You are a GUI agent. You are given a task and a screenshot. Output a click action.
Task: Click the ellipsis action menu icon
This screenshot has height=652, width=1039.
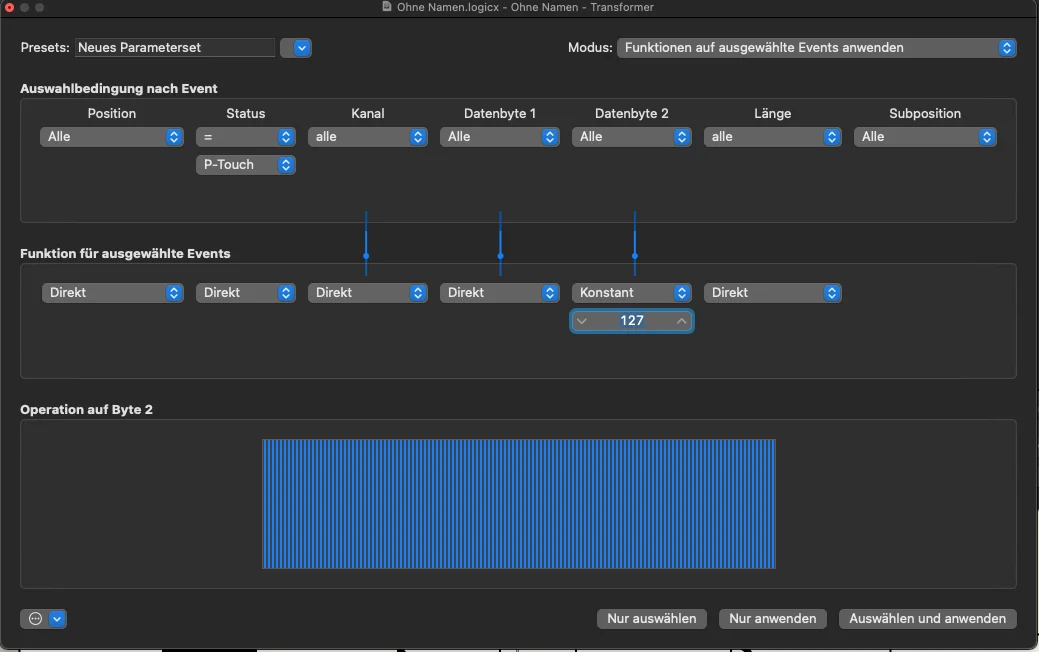click(35, 619)
